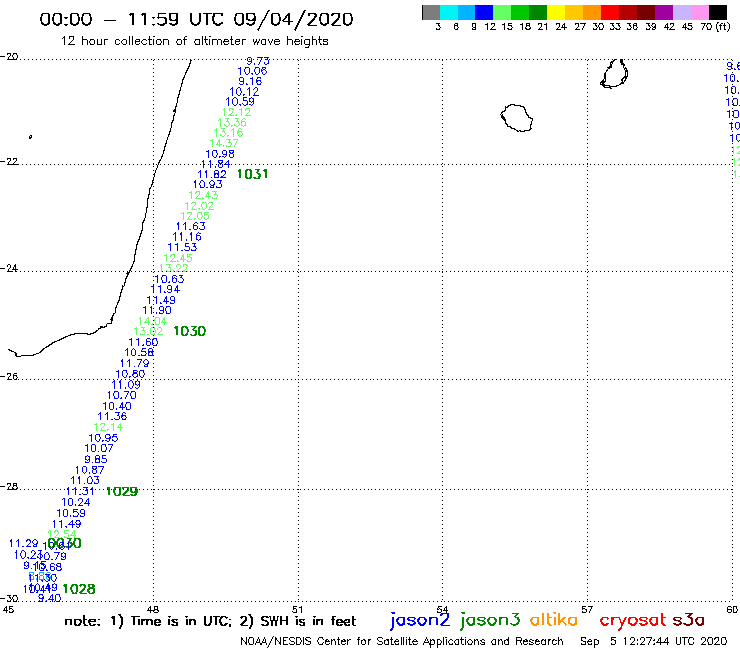The width and height of the screenshot is (740, 650).
Task: Click the yellow 24 ft legend swatch
Action: (556, 12)
